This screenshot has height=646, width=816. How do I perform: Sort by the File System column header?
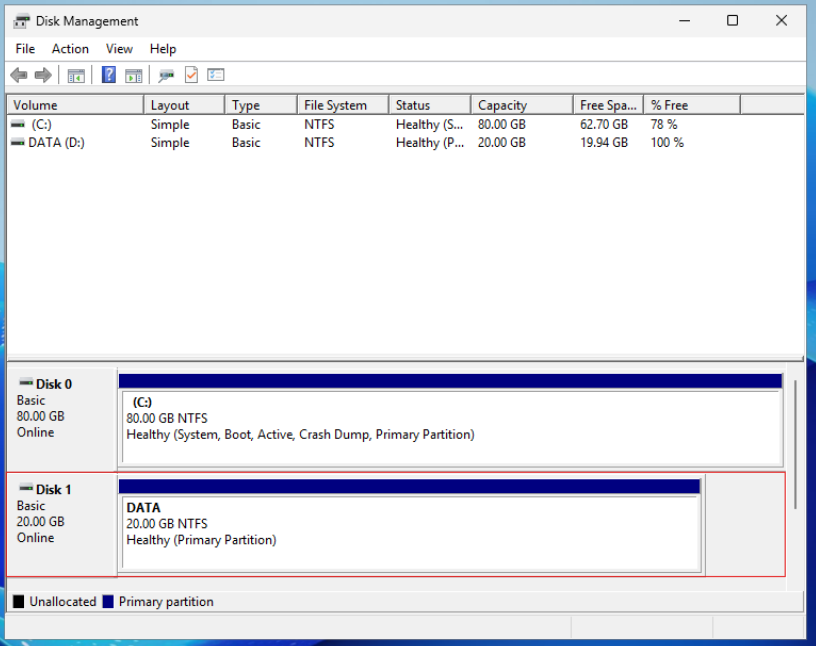pyautogui.click(x=343, y=105)
